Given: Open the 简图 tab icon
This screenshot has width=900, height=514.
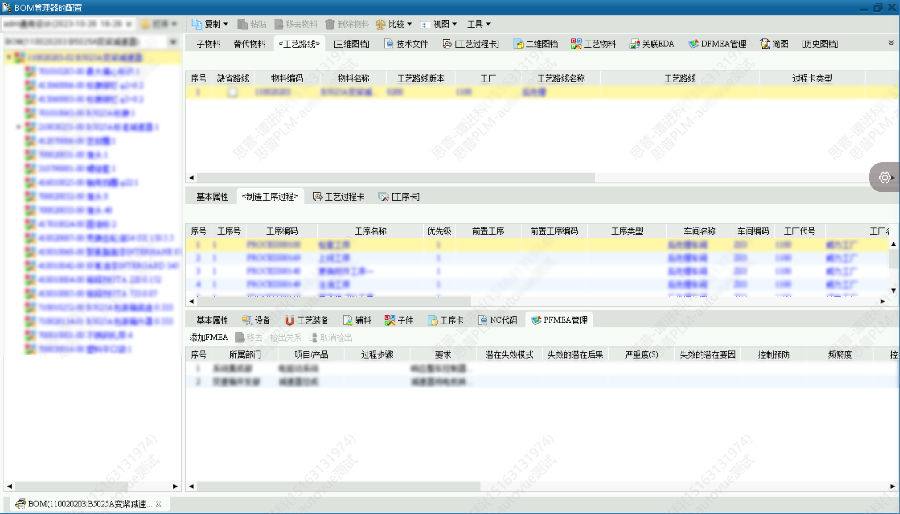Looking at the screenshot, I should coord(765,44).
